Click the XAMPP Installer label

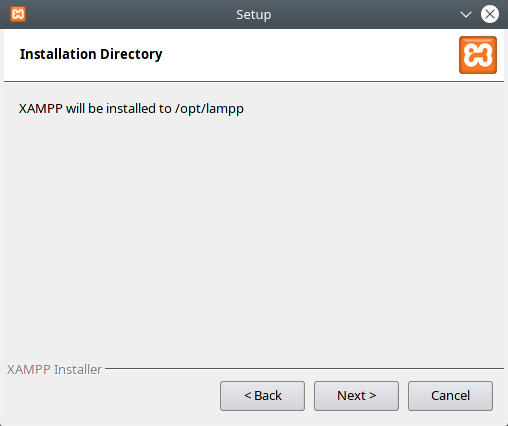[x=54, y=370]
